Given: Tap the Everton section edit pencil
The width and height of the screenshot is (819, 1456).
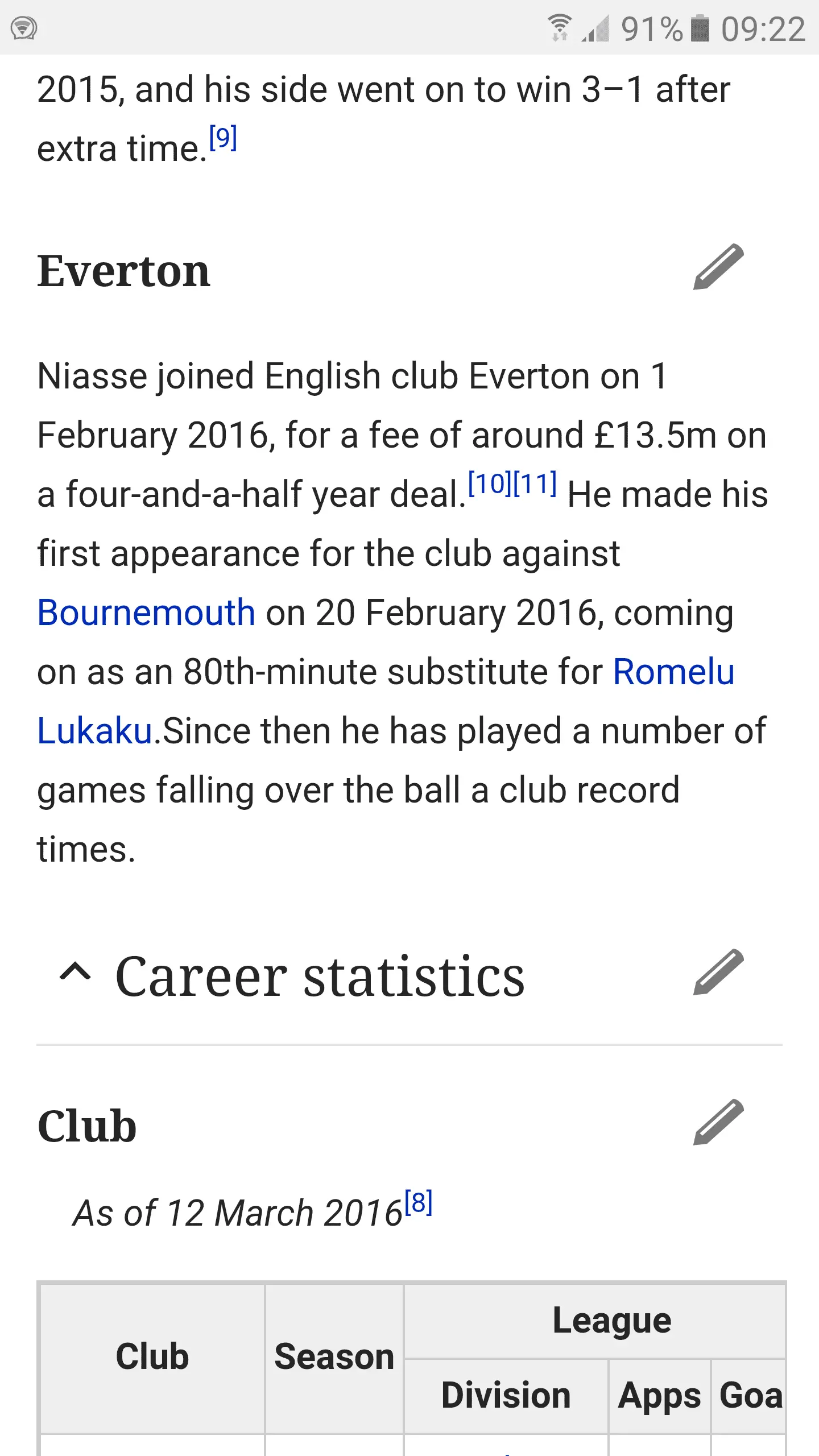Looking at the screenshot, I should 718,267.
